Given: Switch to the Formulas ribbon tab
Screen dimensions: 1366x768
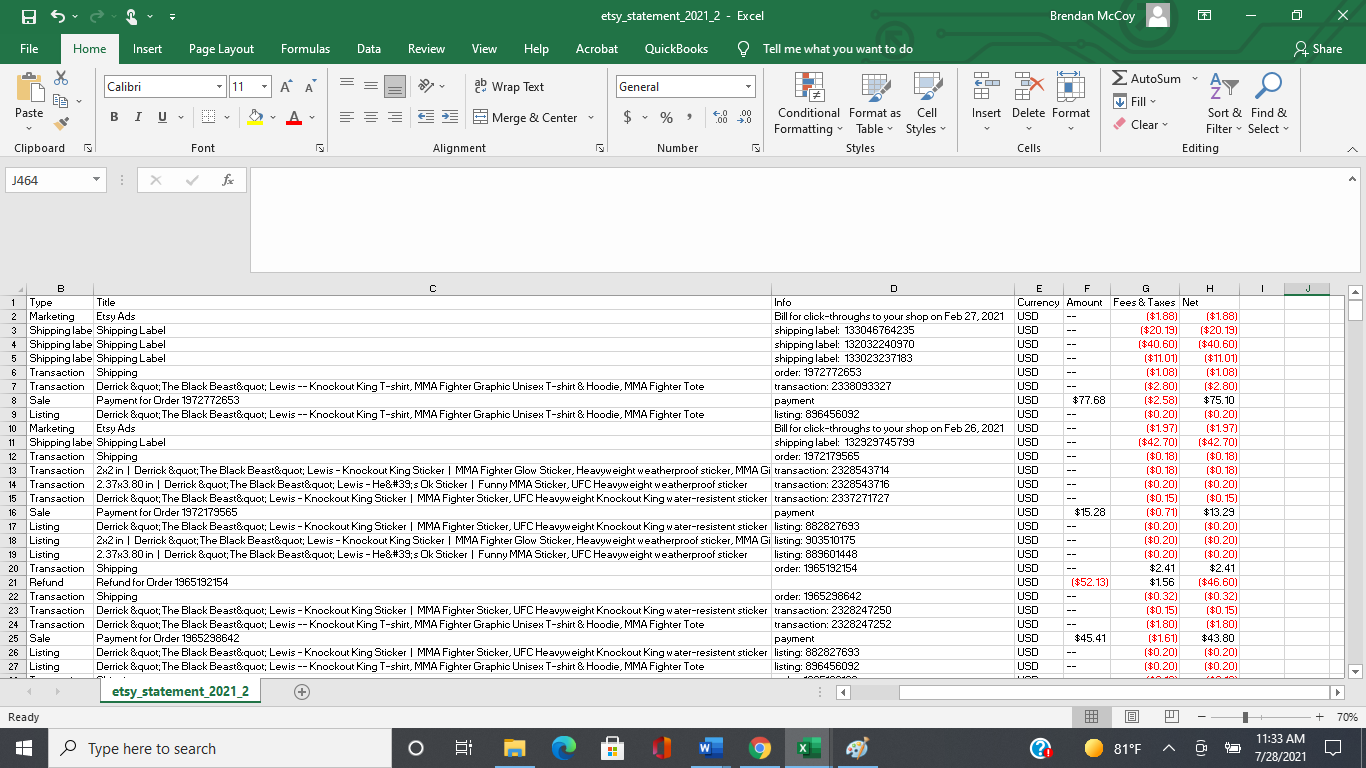Looking at the screenshot, I should (x=305, y=49).
